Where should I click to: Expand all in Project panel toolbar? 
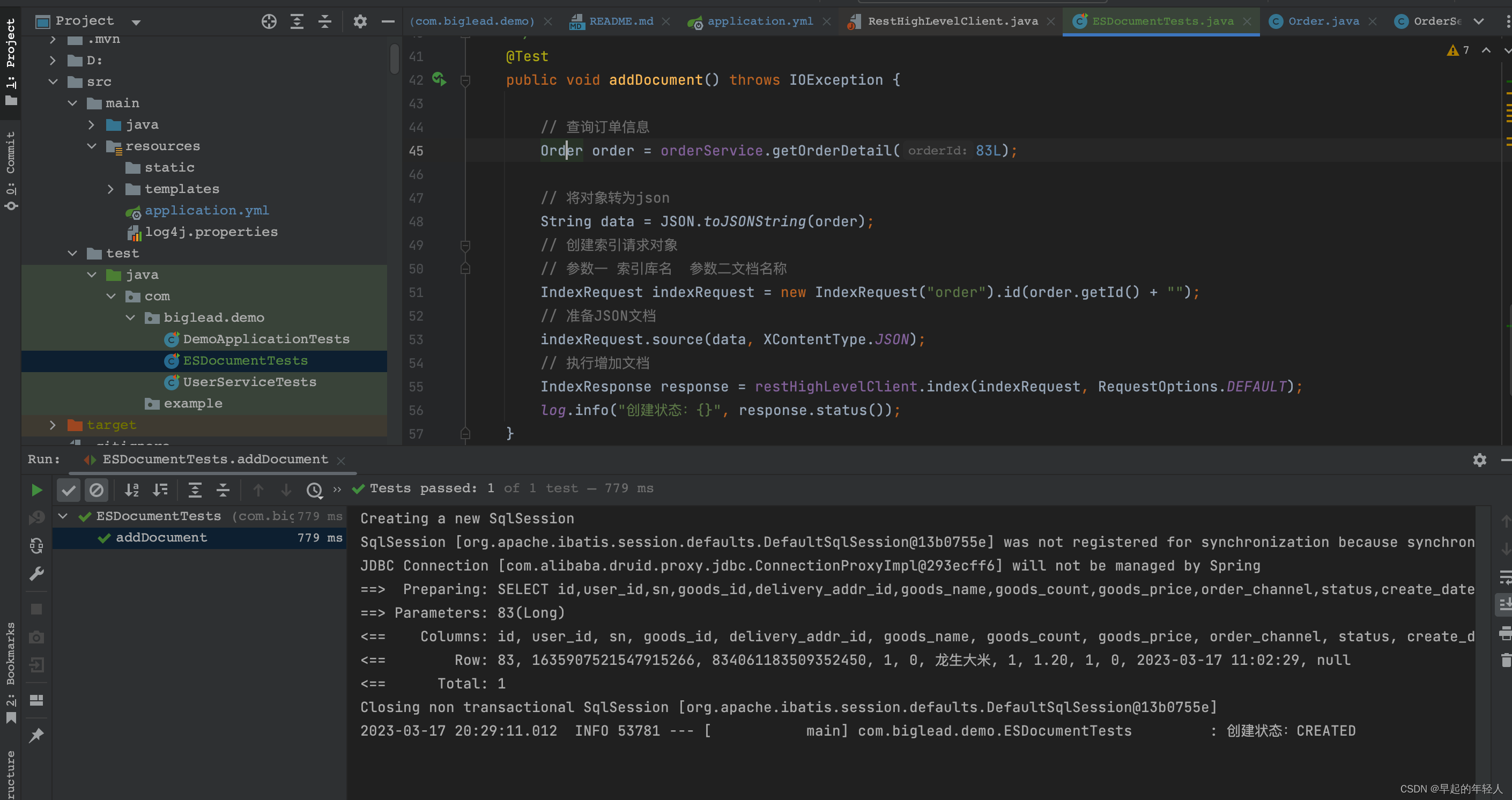(x=297, y=22)
